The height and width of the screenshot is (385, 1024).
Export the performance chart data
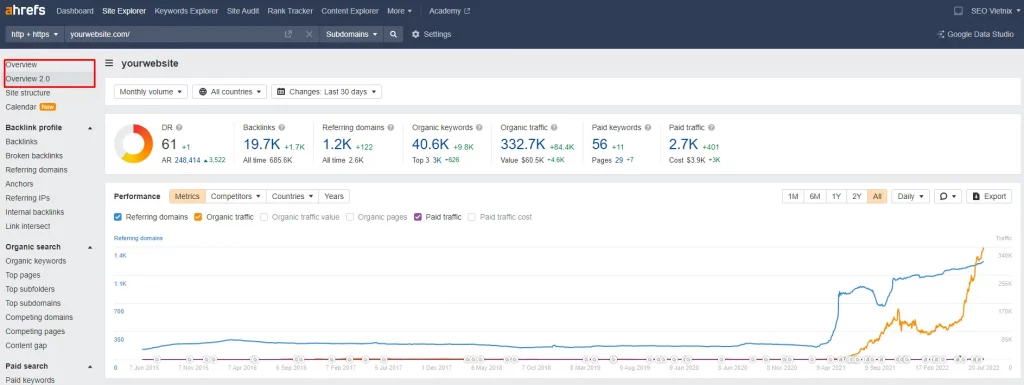[x=989, y=196]
